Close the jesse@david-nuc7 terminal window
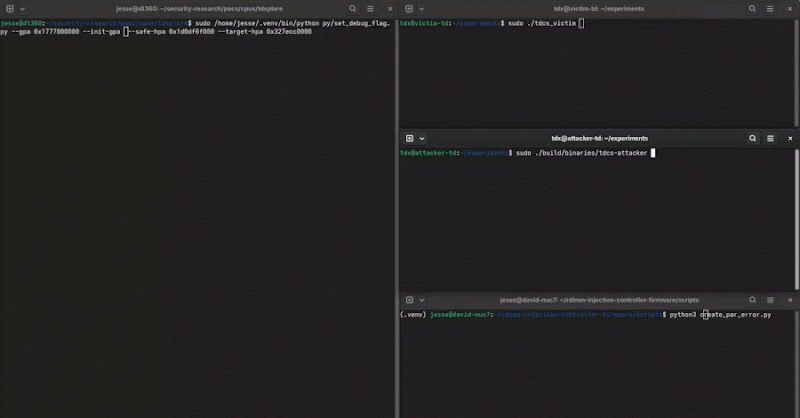The image size is (800, 418). click(x=790, y=300)
